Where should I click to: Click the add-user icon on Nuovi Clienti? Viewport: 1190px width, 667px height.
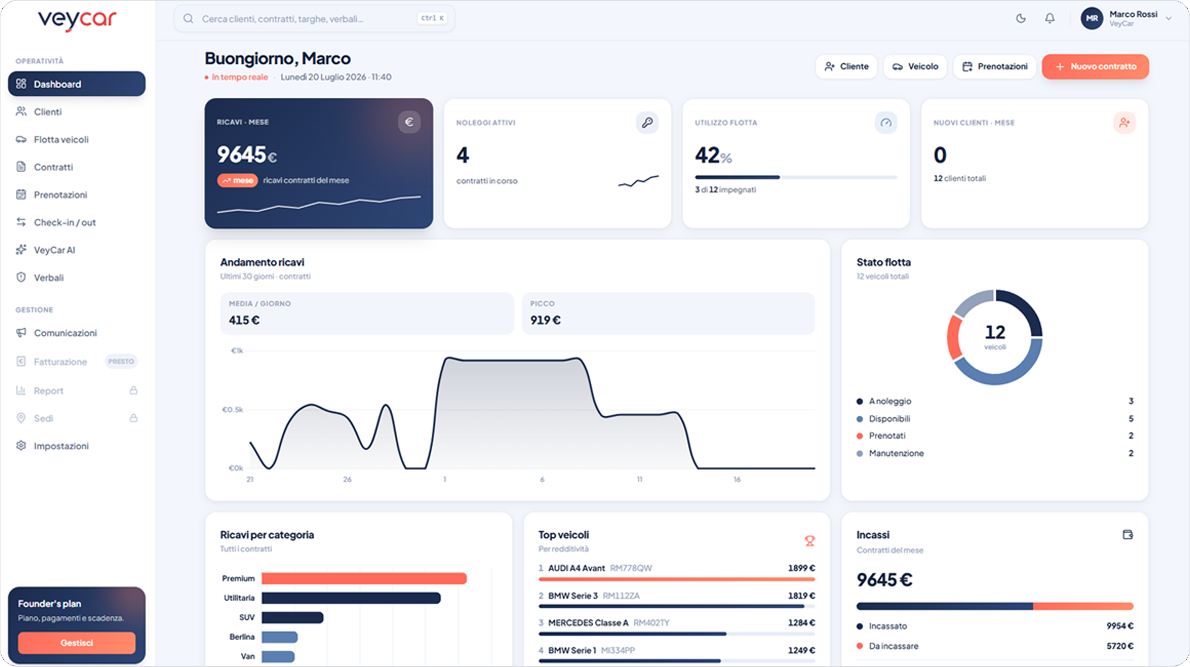tap(1125, 122)
